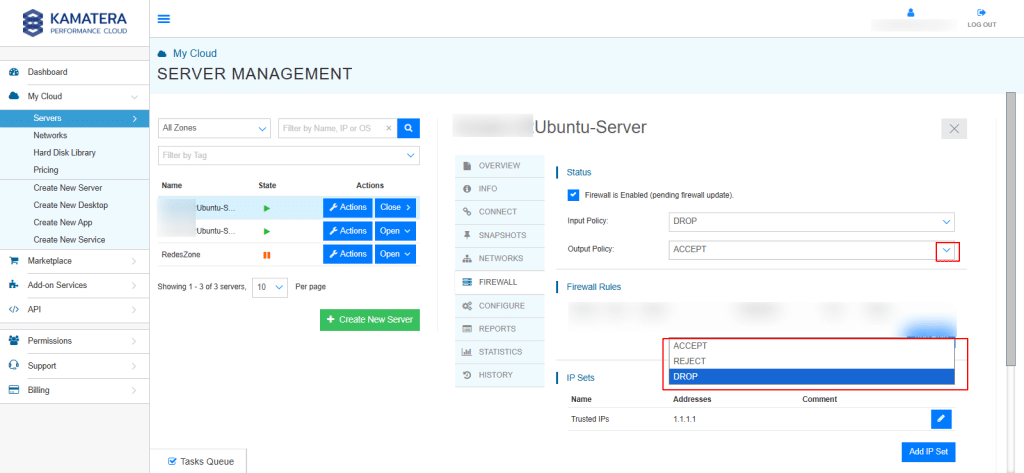
Task: Click the Trusted IPs name cell
Action: click(590, 419)
